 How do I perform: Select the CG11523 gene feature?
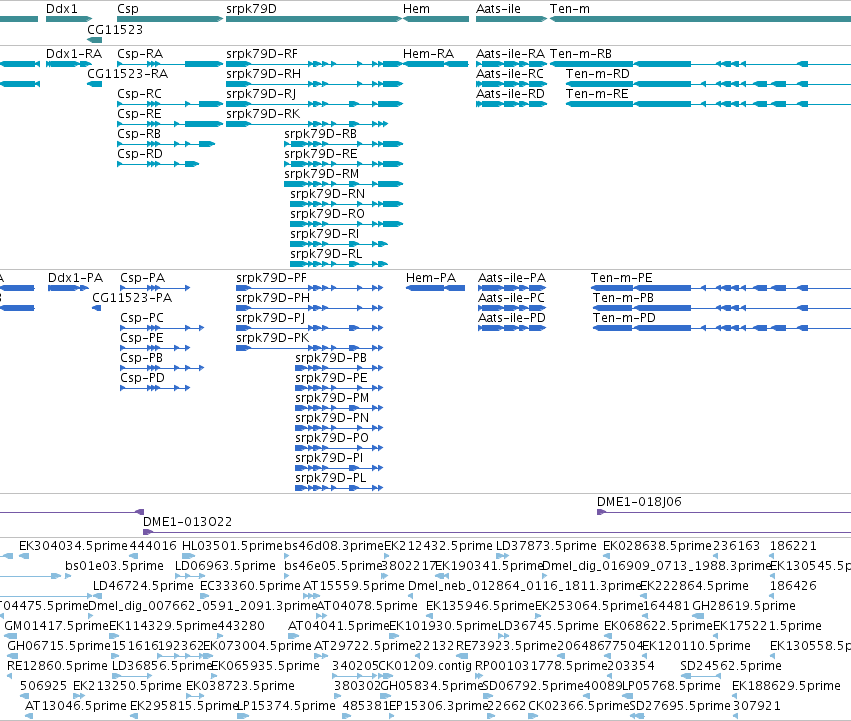coord(94,40)
